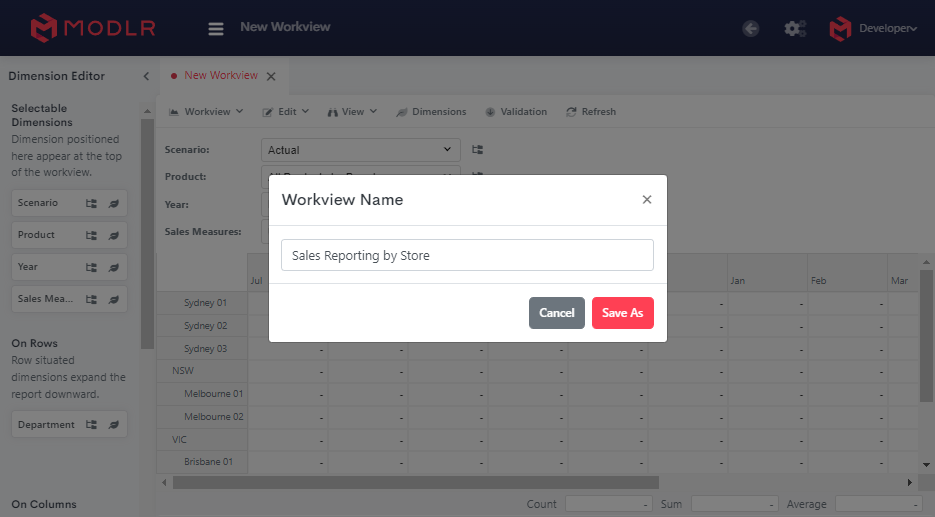935x517 pixels.
Task: Select the Scenario dimension label
Action: (38, 203)
